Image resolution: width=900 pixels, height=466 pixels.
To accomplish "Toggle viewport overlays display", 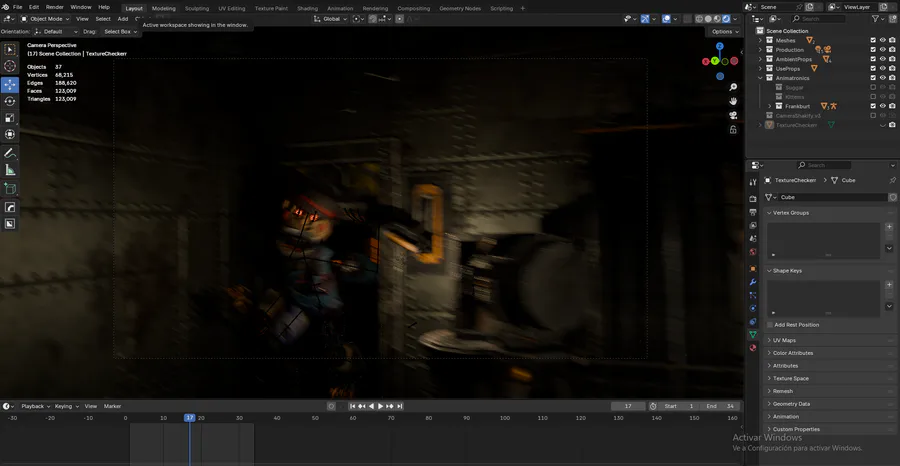I will (x=666, y=19).
